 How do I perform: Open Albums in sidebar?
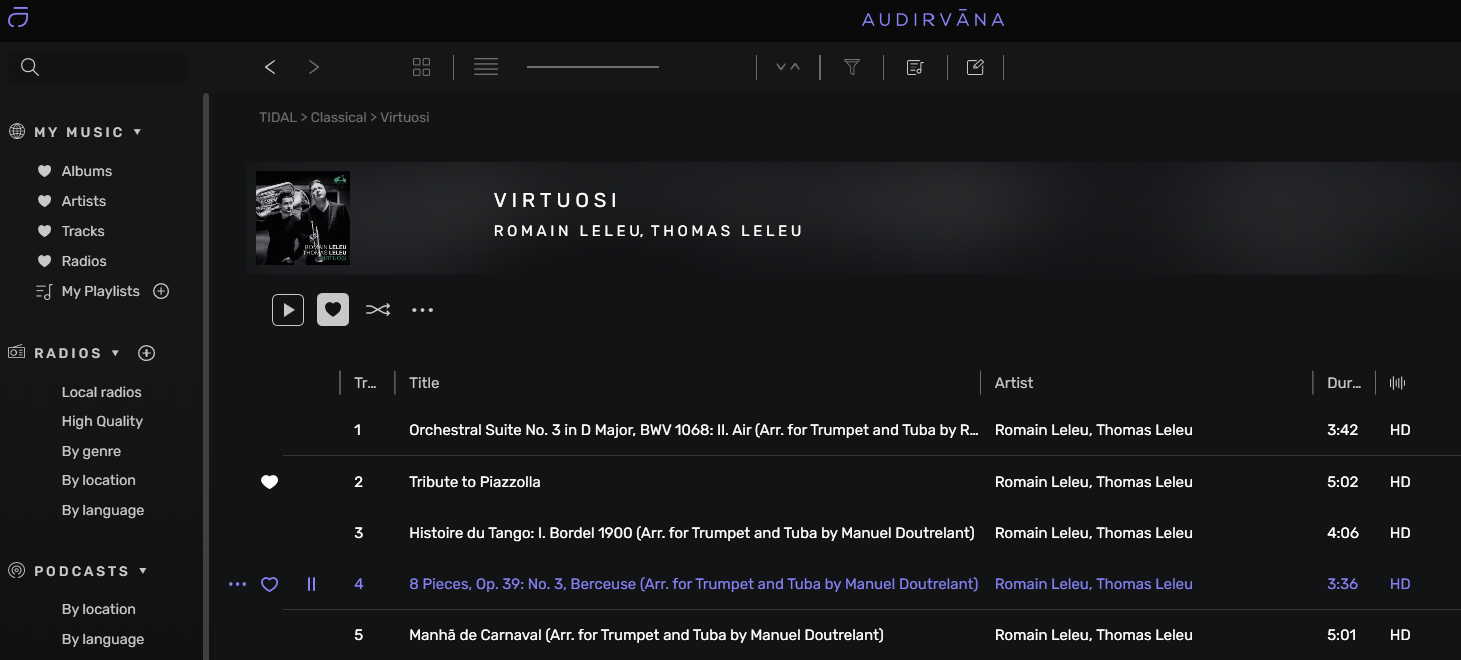coord(87,171)
